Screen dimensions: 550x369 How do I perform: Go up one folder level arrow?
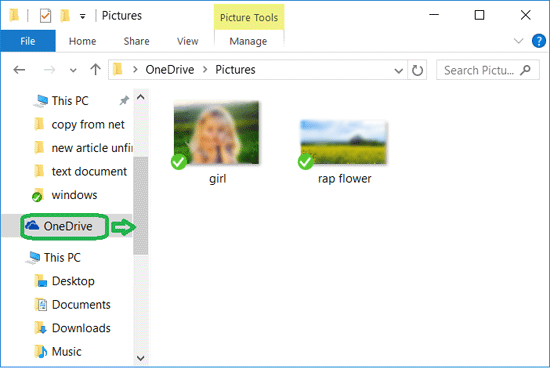pyautogui.click(x=95, y=69)
